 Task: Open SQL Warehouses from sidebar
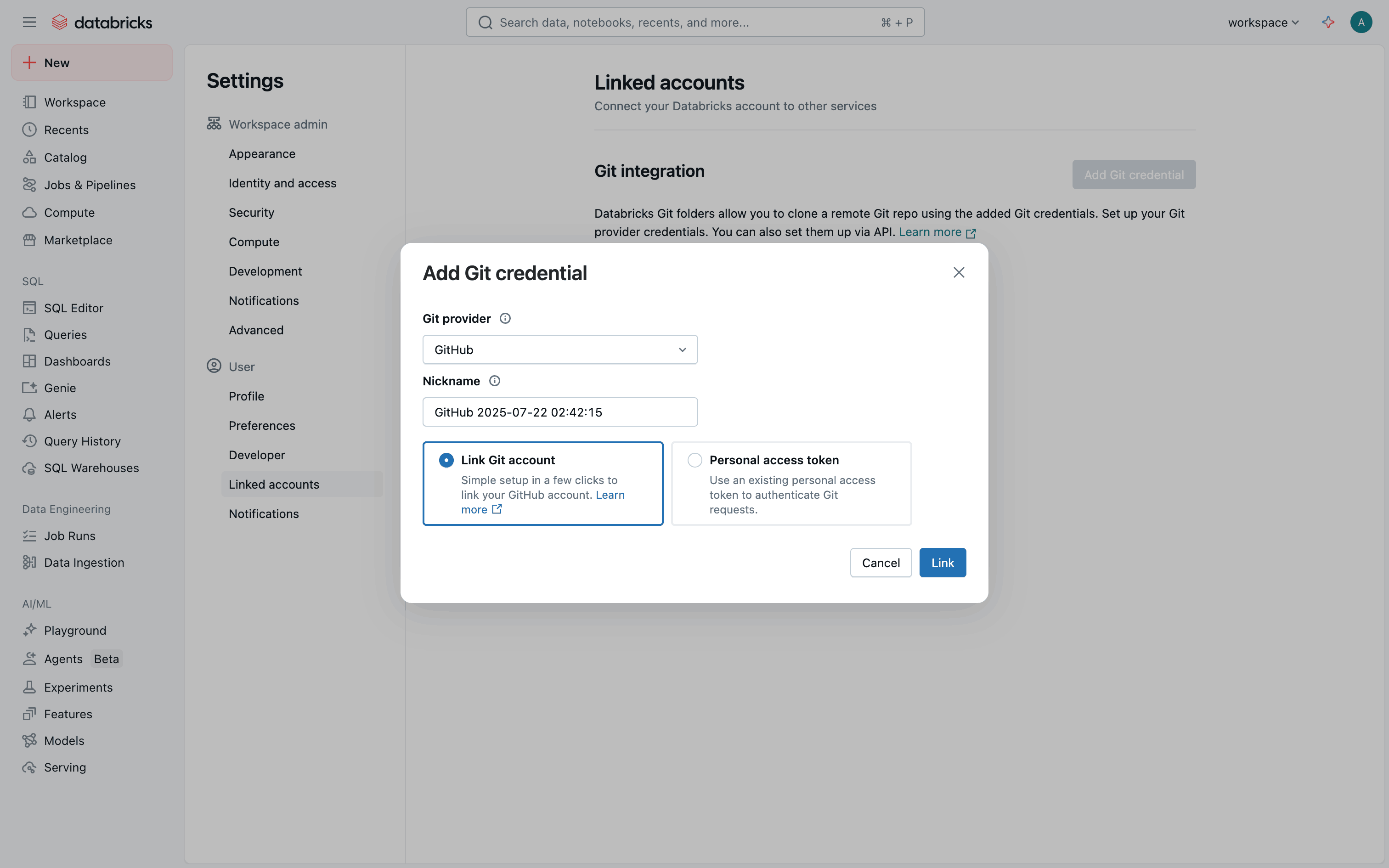[91, 468]
